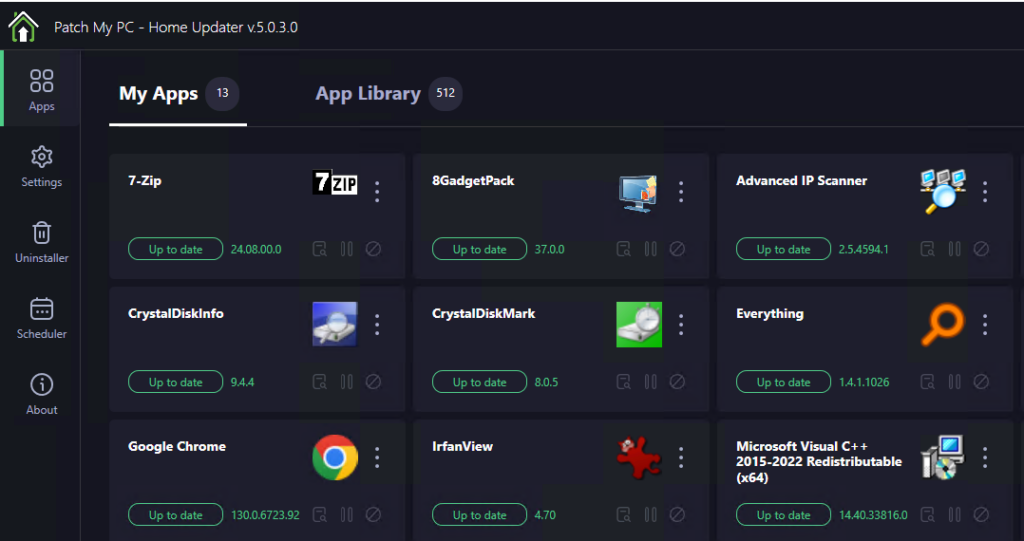
Task: Toggle the ignore icon for CrystalDiskInfo
Action: (373, 382)
